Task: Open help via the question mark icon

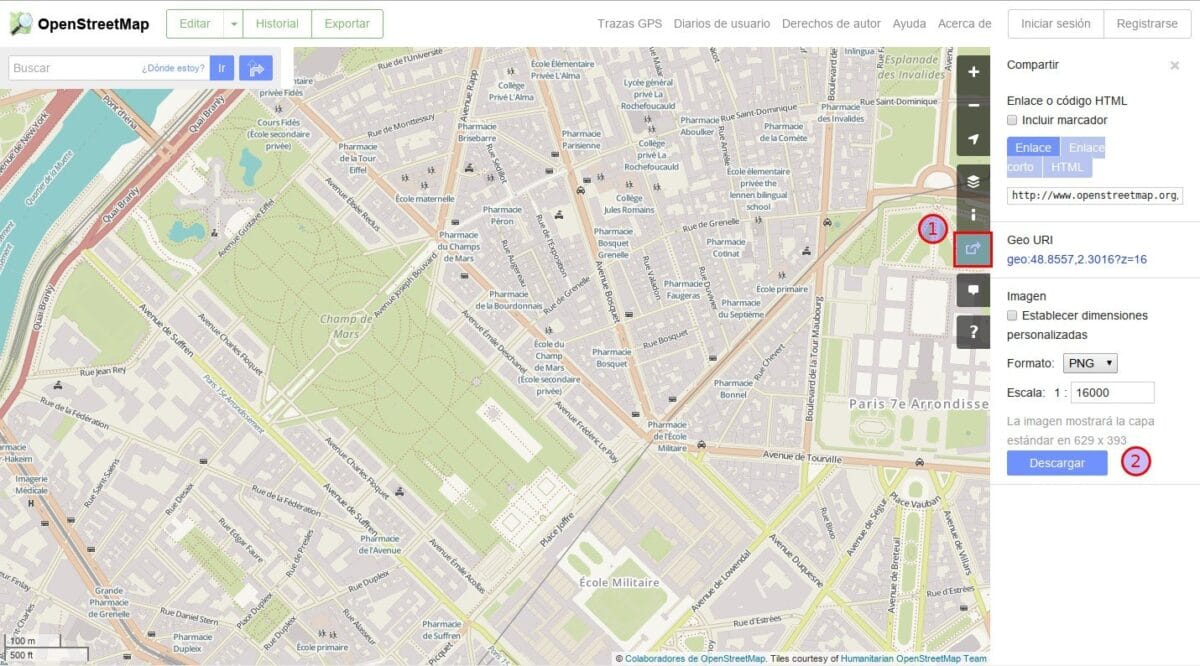Action: coord(973,331)
